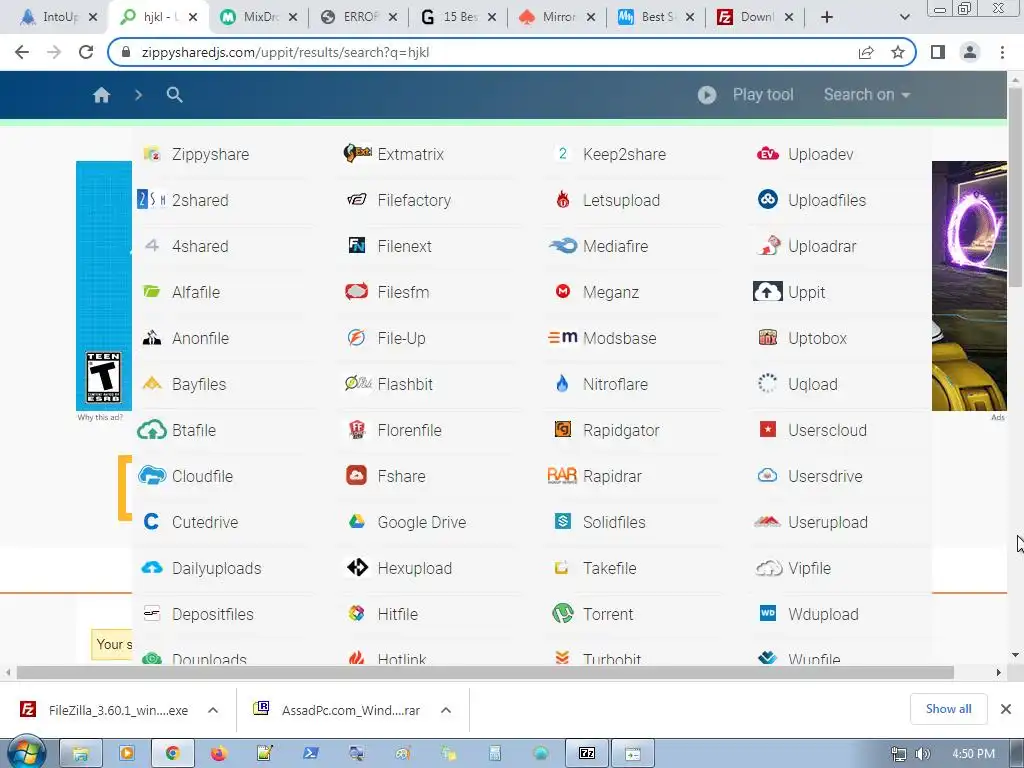Click the Depositfiles icon
The image size is (1024, 768).
pos(152,613)
